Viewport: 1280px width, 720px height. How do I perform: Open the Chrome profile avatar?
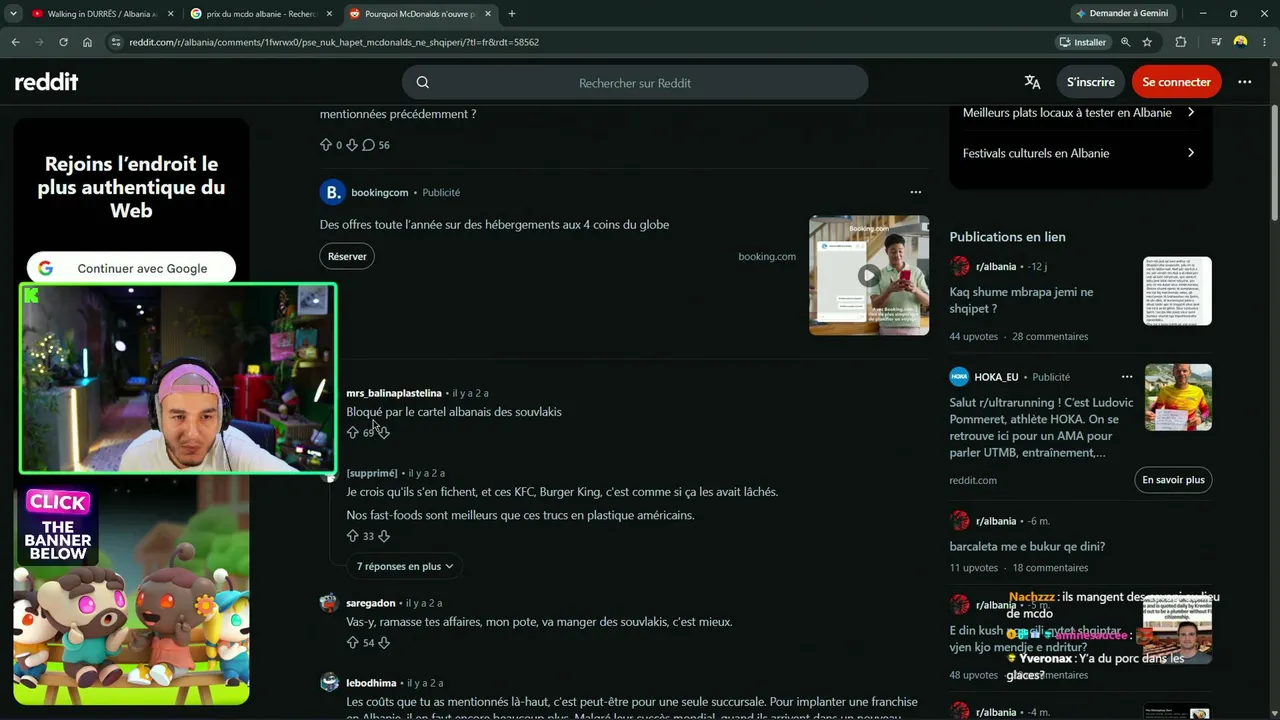[x=1240, y=42]
